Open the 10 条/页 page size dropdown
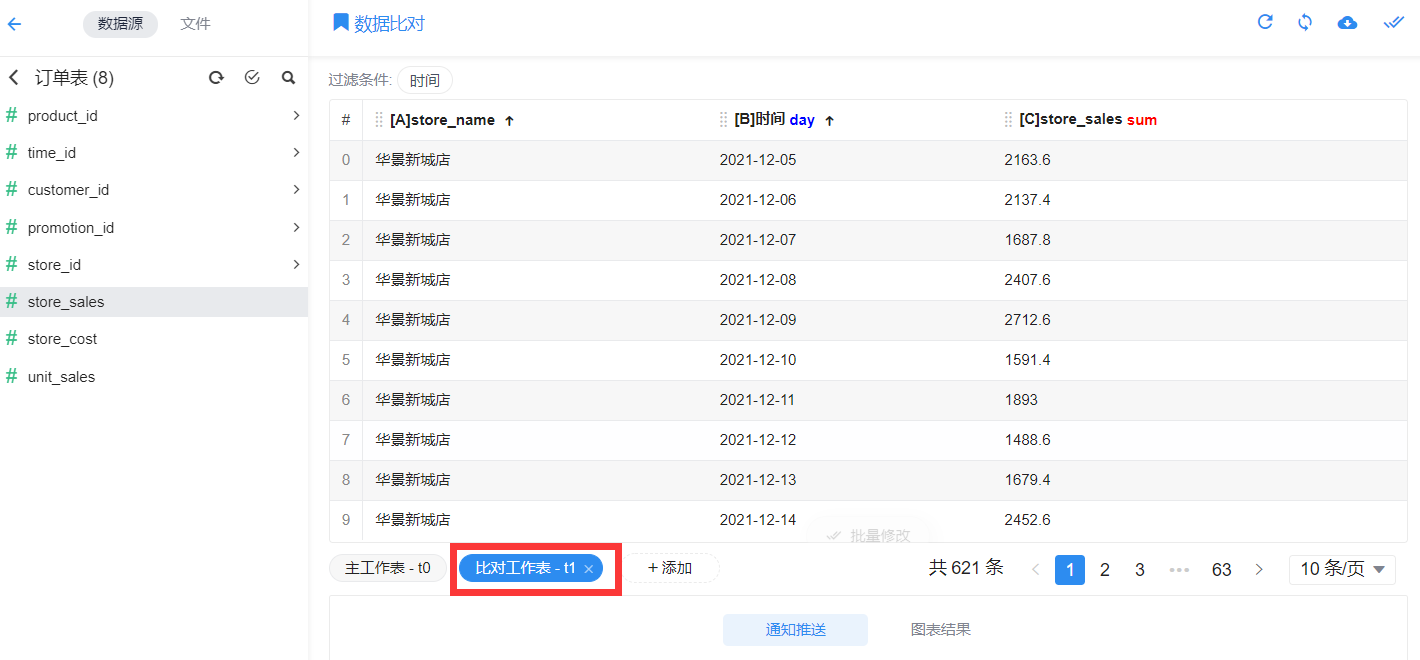This screenshot has width=1420, height=660. [1342, 569]
